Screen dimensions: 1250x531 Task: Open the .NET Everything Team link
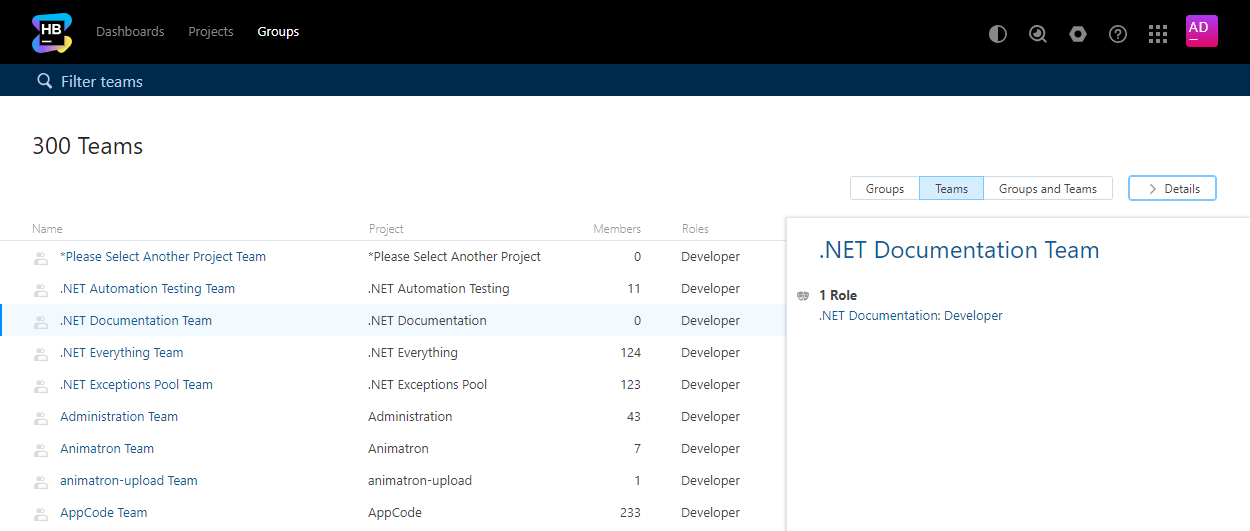122,353
